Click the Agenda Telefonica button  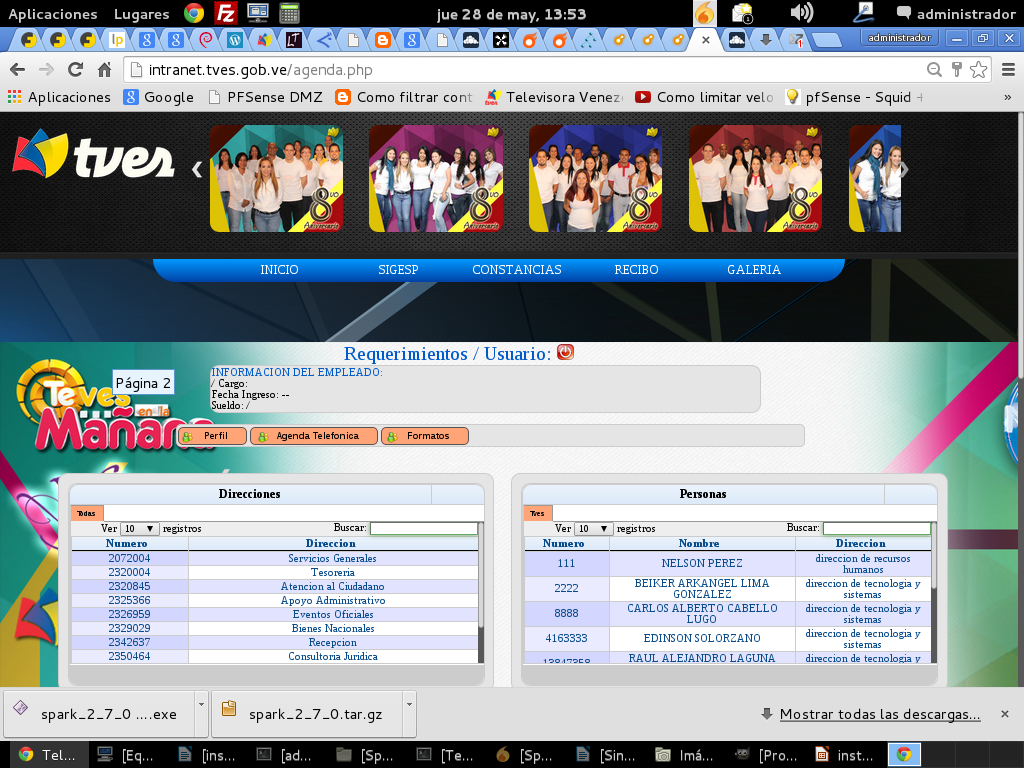(314, 436)
